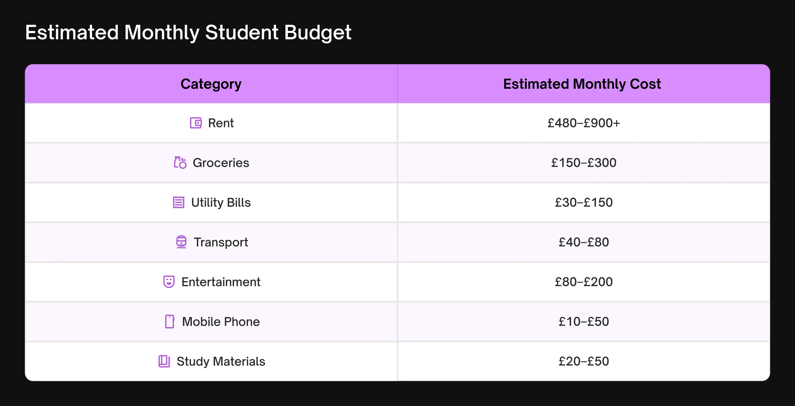Click the Rent label text

click(x=221, y=123)
